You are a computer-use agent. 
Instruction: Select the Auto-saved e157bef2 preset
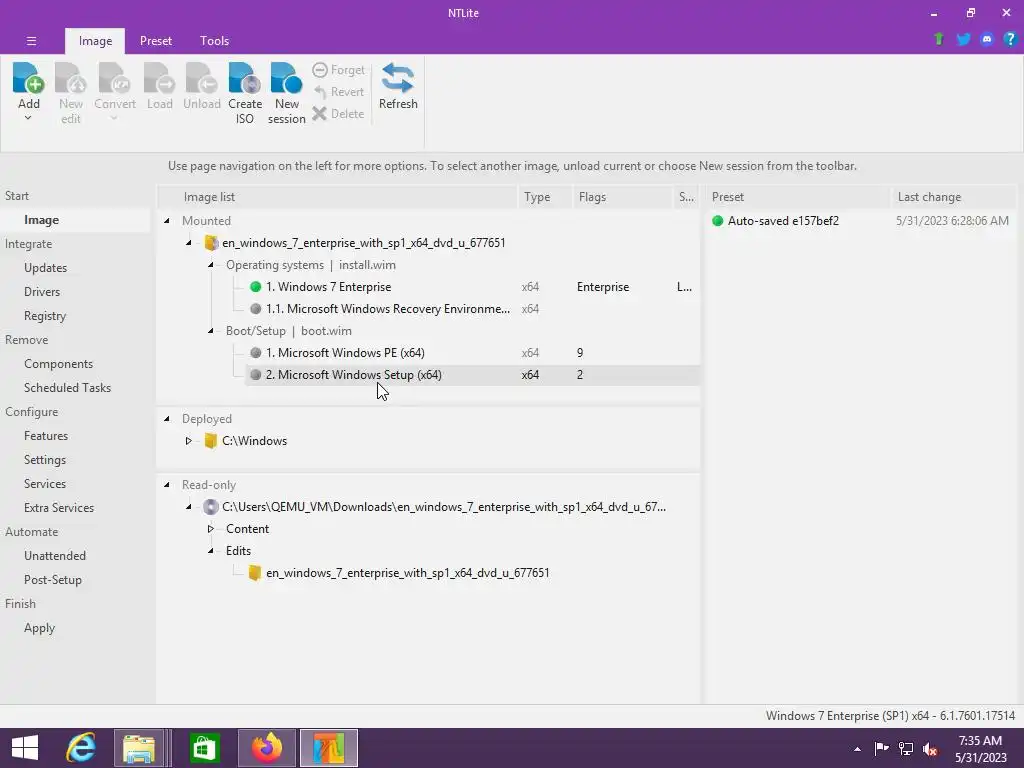pos(783,221)
